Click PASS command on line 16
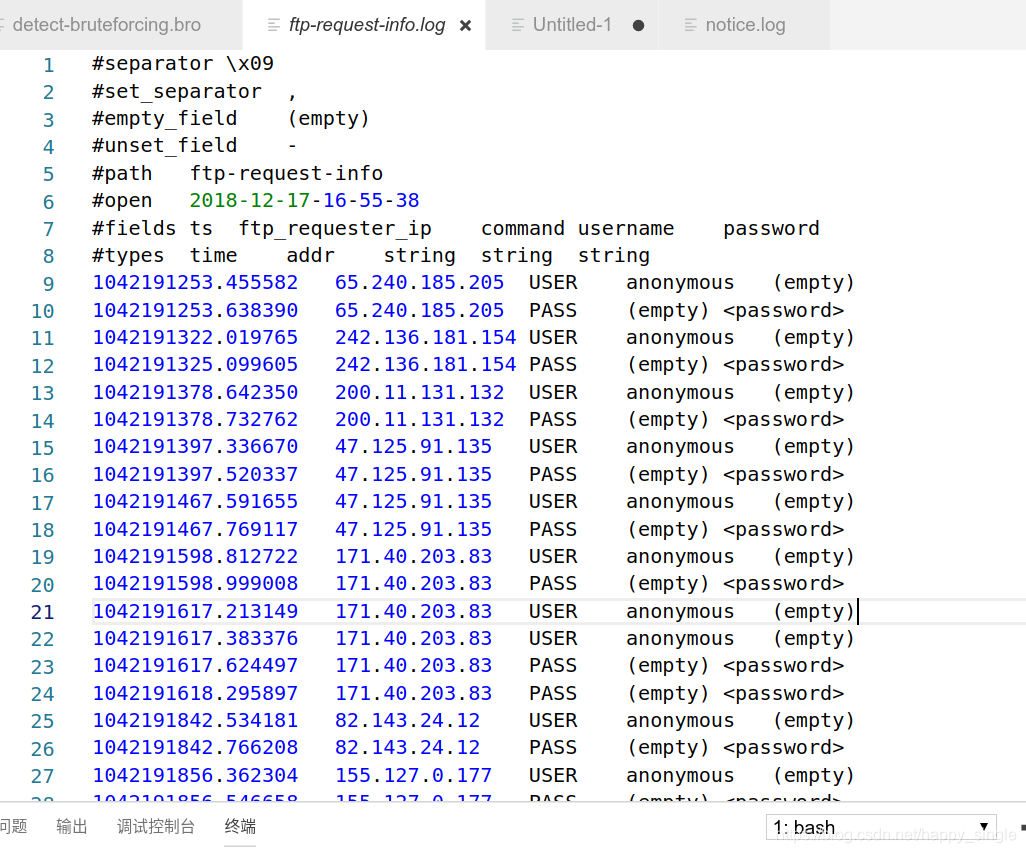1026x853 pixels. (553, 474)
